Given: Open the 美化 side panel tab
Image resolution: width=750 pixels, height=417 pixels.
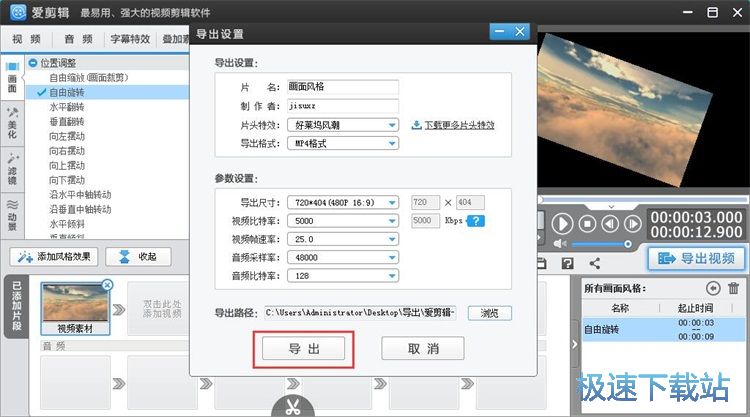Looking at the screenshot, I should pyautogui.click(x=12, y=124).
